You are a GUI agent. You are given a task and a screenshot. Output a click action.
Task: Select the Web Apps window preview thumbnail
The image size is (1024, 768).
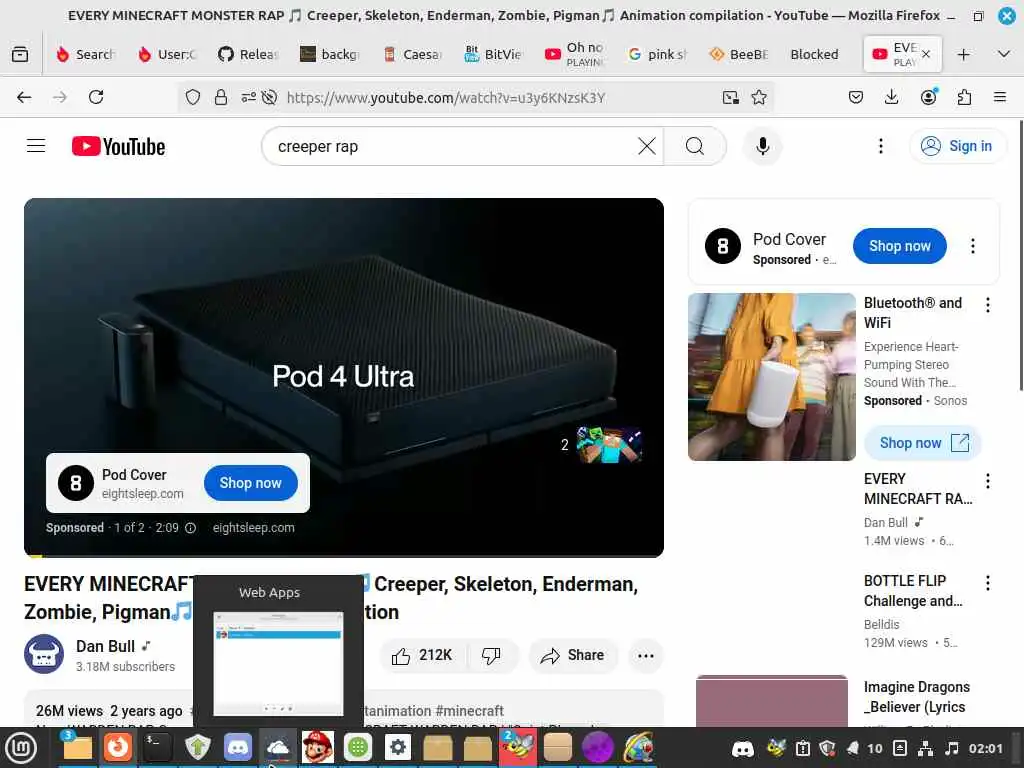278,664
